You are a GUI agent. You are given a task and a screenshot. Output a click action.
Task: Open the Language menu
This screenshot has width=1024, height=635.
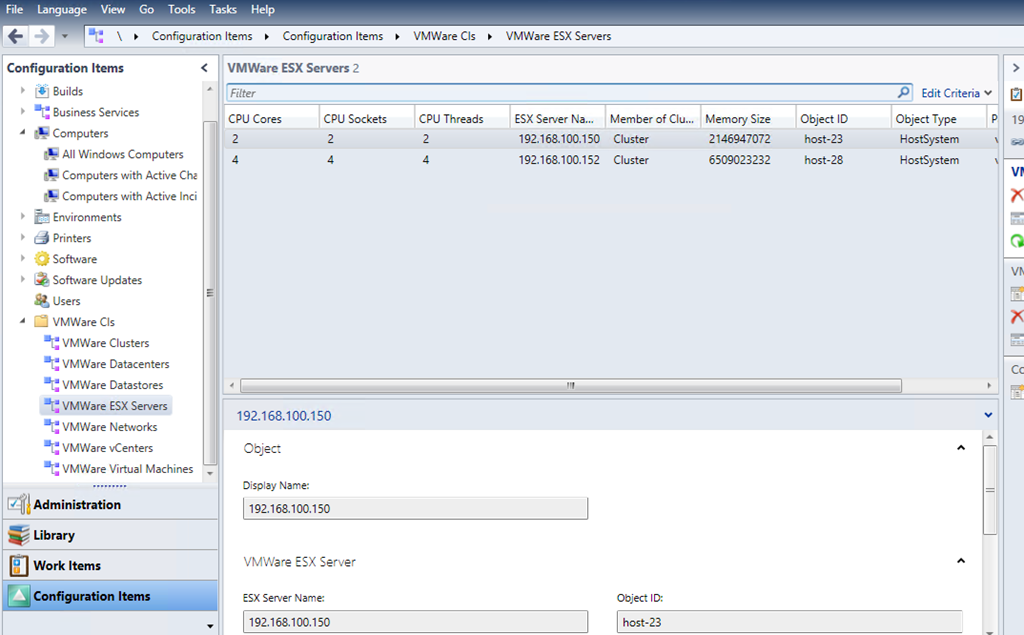click(62, 9)
